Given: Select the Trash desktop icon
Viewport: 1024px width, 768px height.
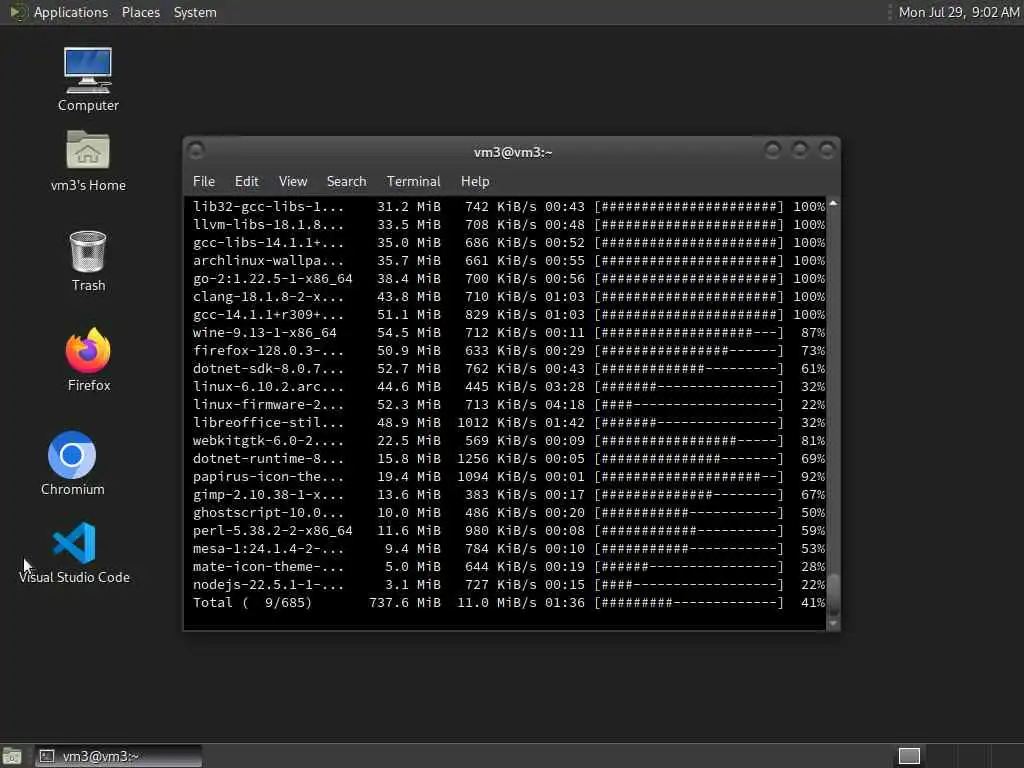Looking at the screenshot, I should pyautogui.click(x=88, y=261).
